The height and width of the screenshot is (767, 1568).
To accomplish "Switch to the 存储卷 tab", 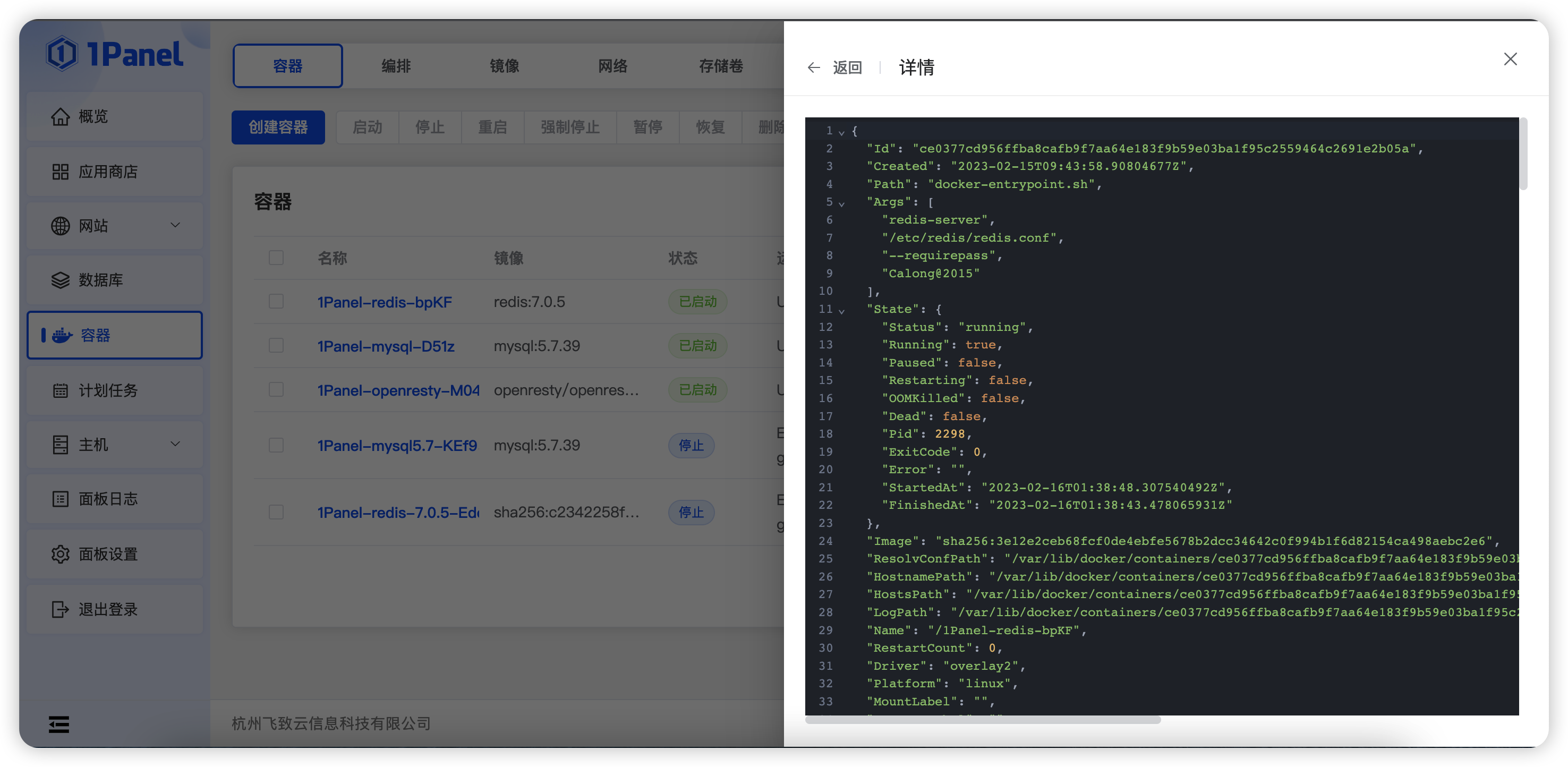I will click(721, 66).
